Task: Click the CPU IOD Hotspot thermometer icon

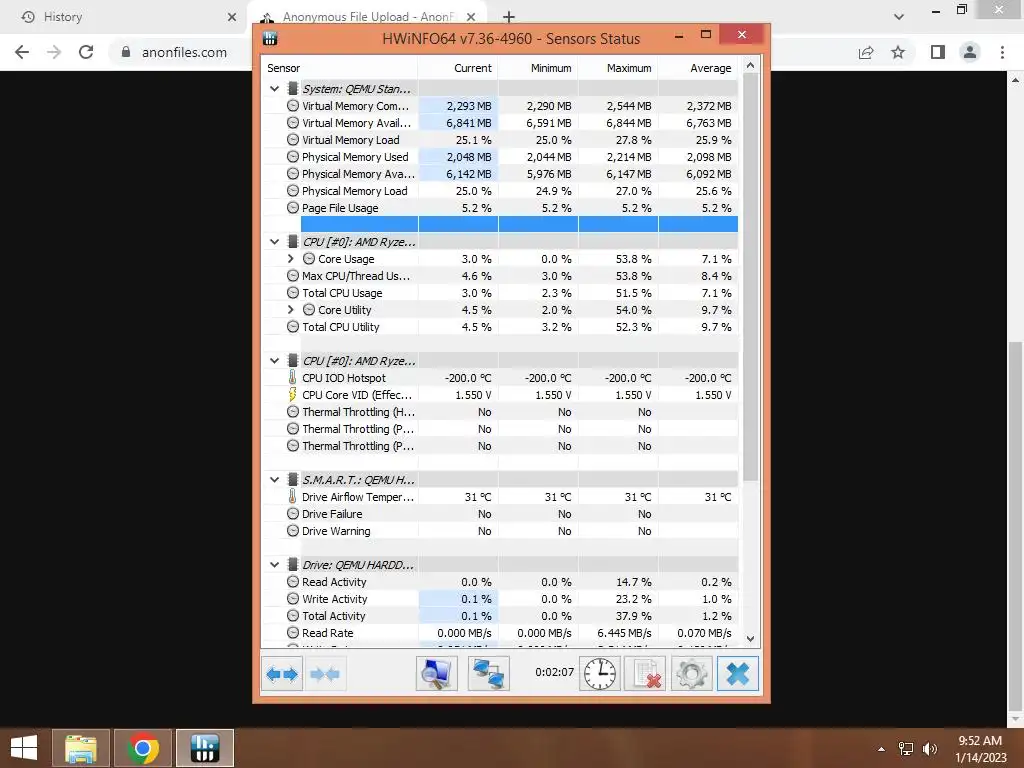Action: 293,377
